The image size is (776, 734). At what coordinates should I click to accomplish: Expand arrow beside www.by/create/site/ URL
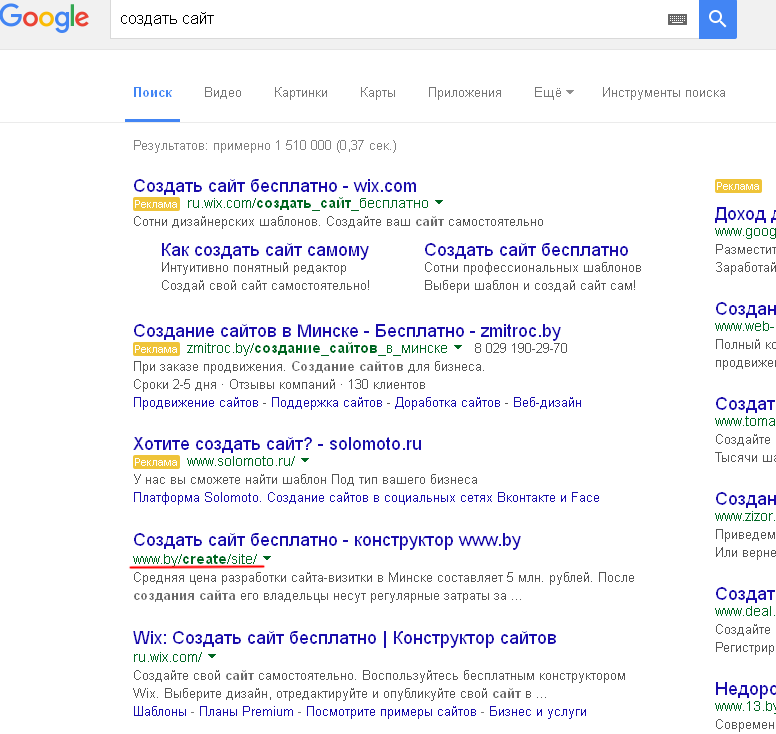(267, 559)
